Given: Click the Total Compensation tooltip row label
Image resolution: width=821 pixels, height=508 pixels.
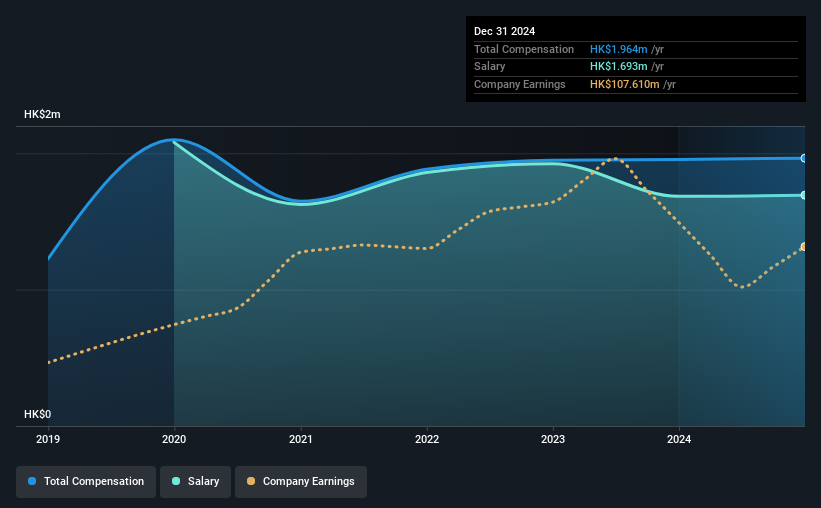Looking at the screenshot, I should click(524, 49).
